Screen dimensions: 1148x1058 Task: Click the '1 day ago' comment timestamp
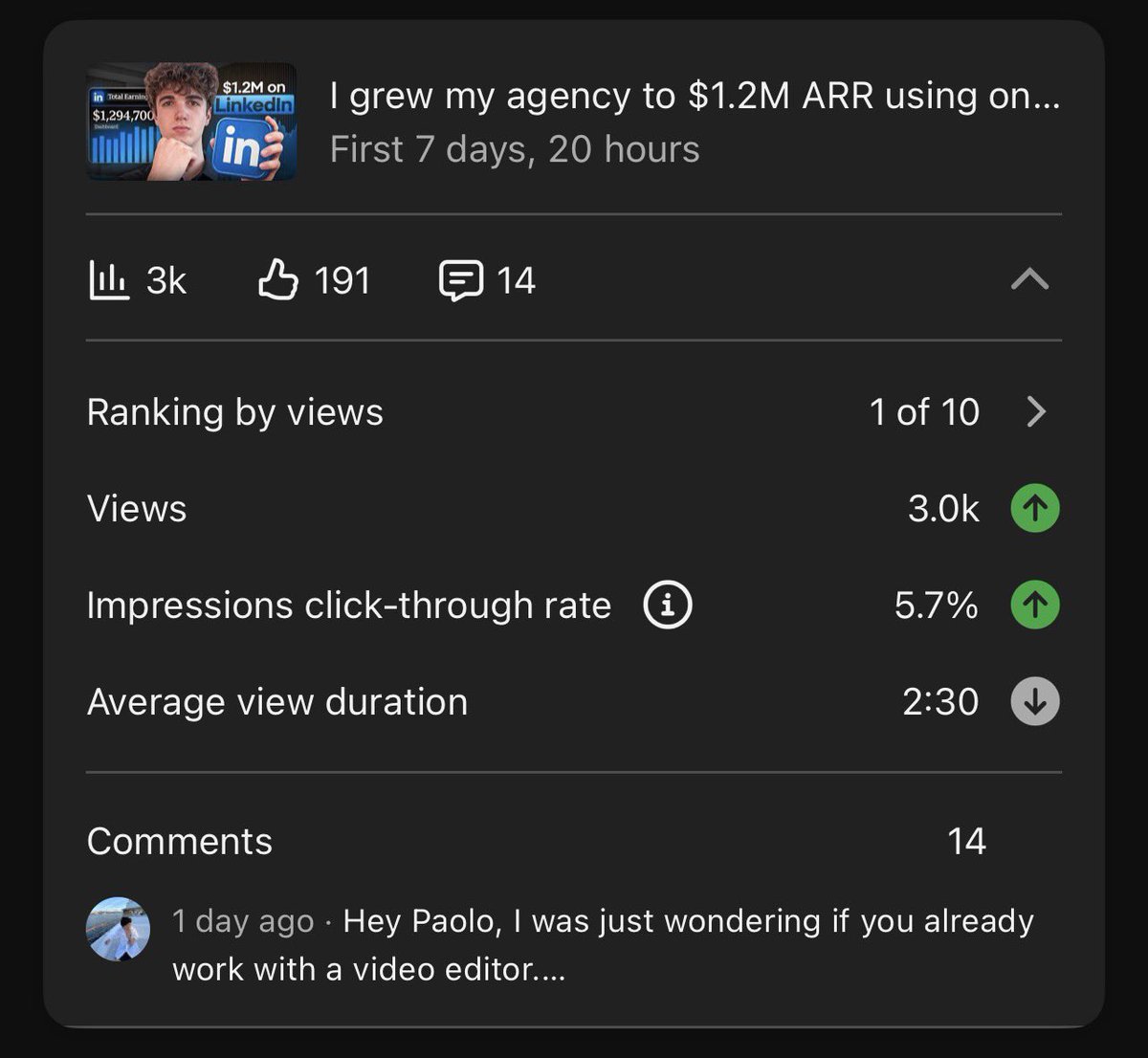(243, 921)
